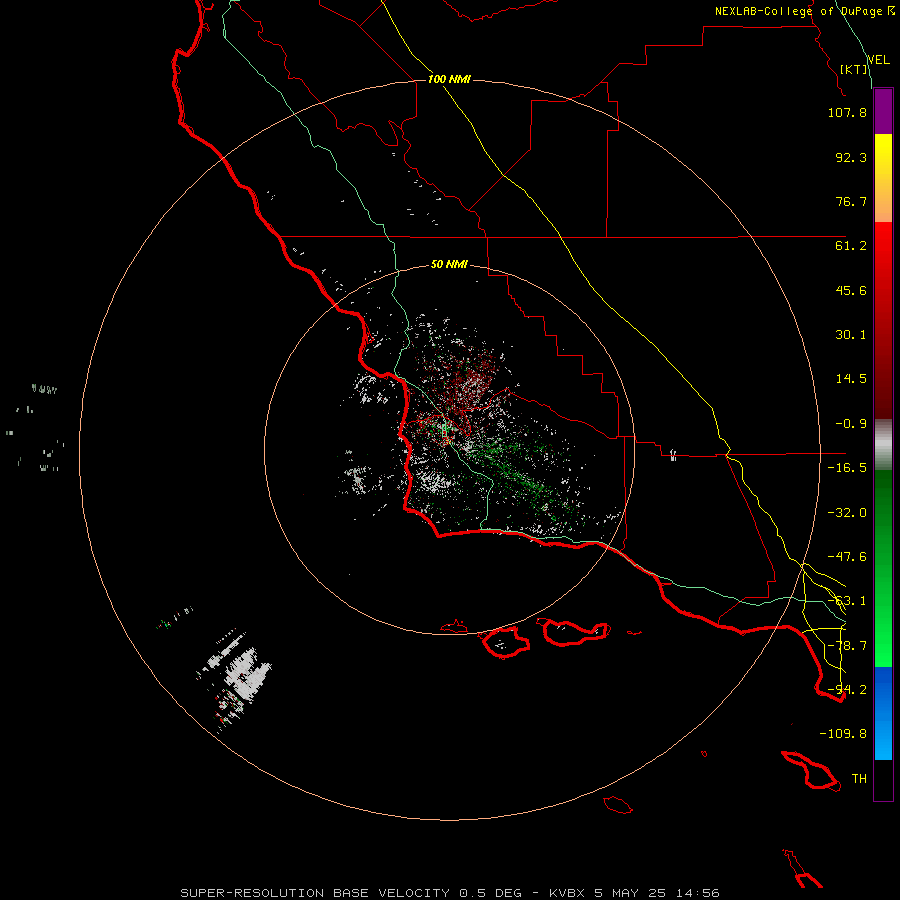Select the 92.3 velocity scale value
This screenshot has width=900, height=900.
pyautogui.click(x=851, y=157)
